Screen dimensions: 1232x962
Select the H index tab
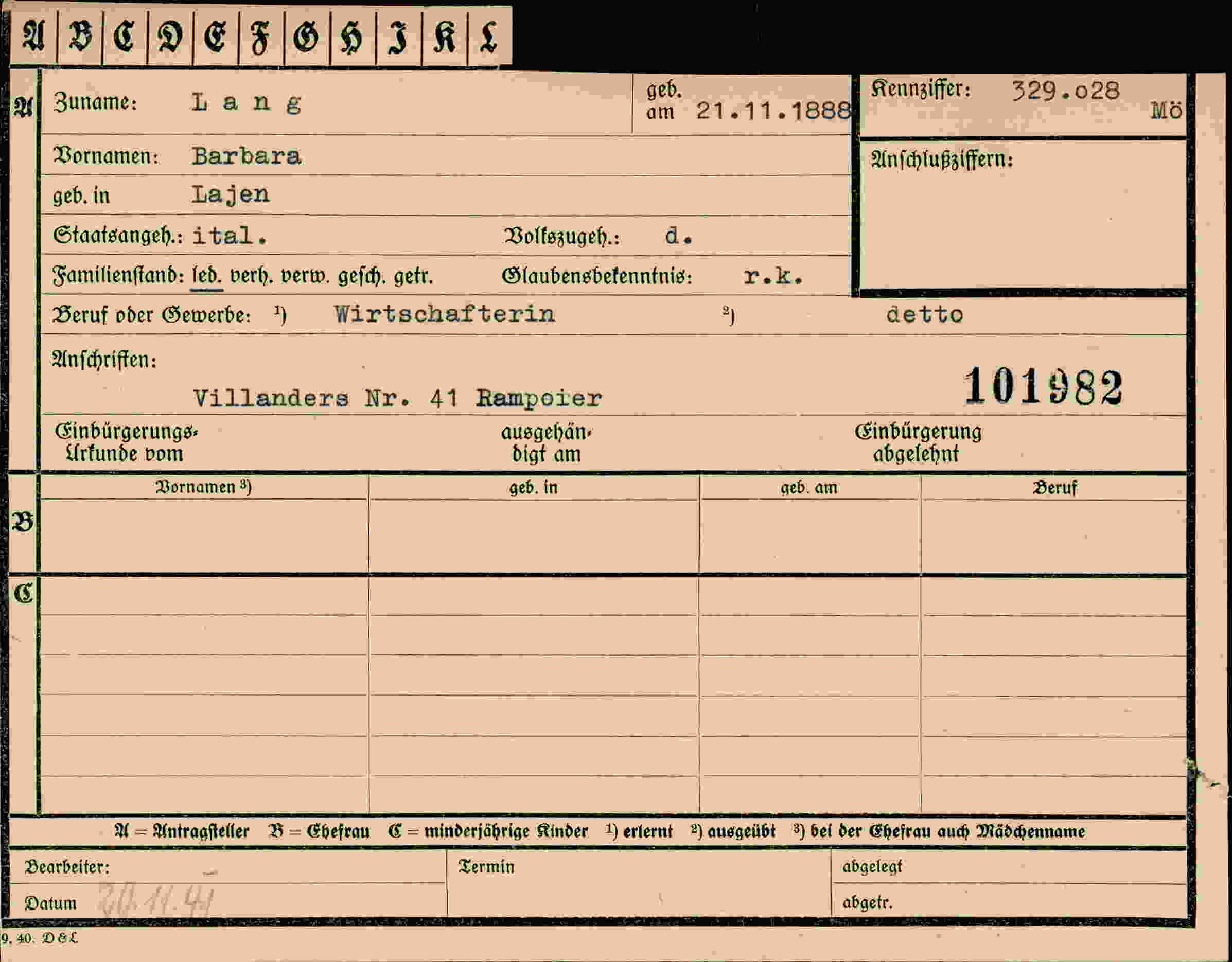(353, 36)
